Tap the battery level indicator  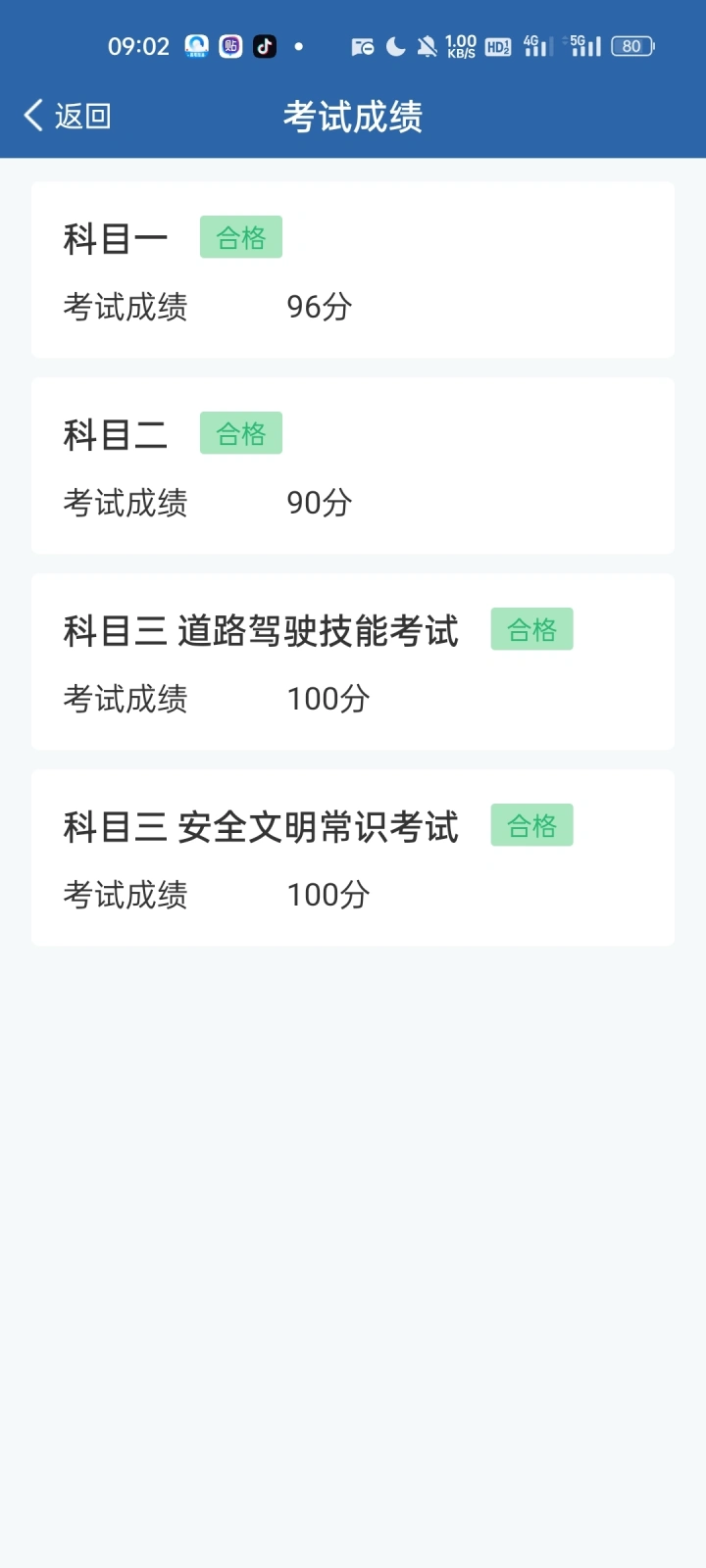(632, 46)
